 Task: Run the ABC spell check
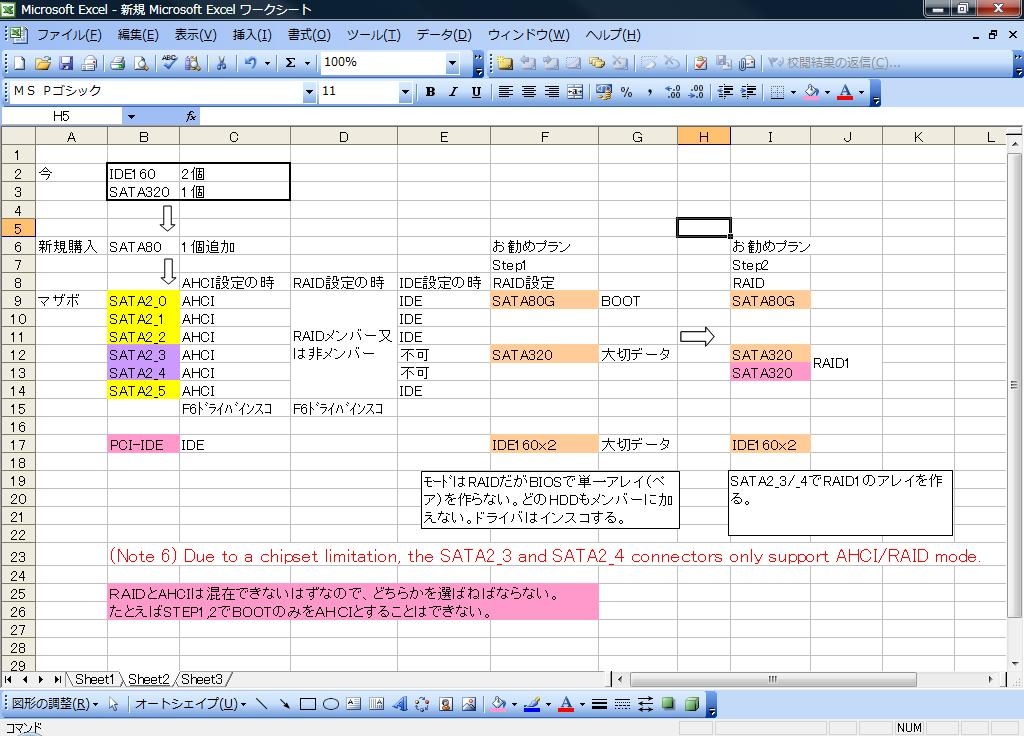tap(169, 63)
